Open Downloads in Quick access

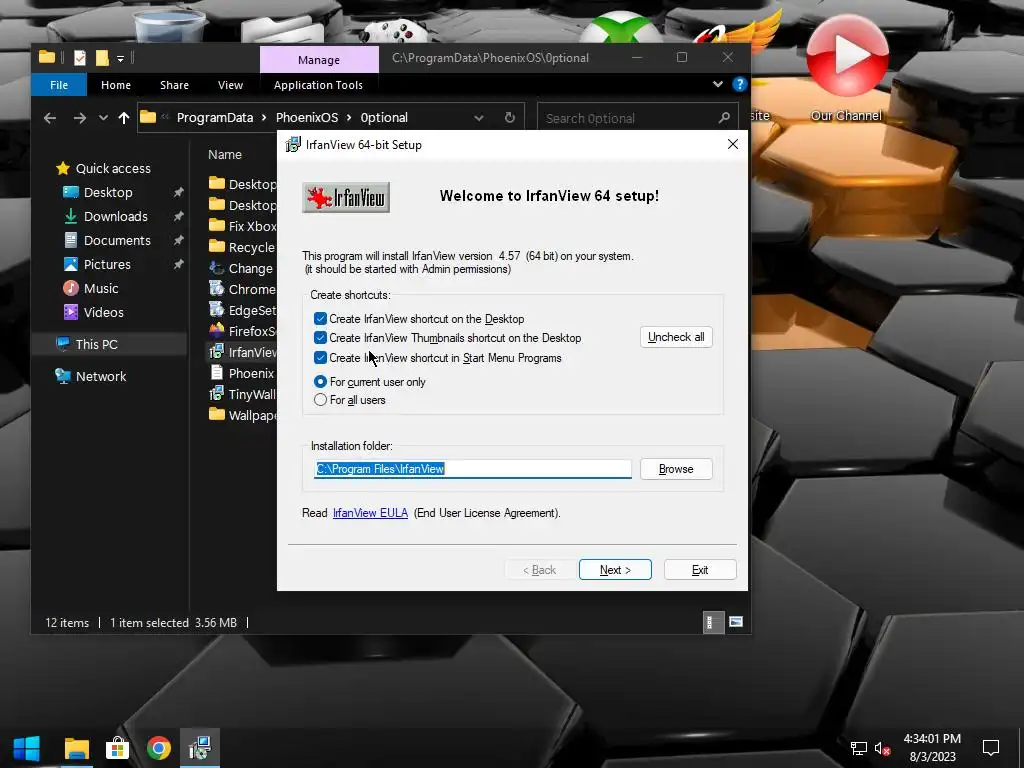(x=116, y=216)
